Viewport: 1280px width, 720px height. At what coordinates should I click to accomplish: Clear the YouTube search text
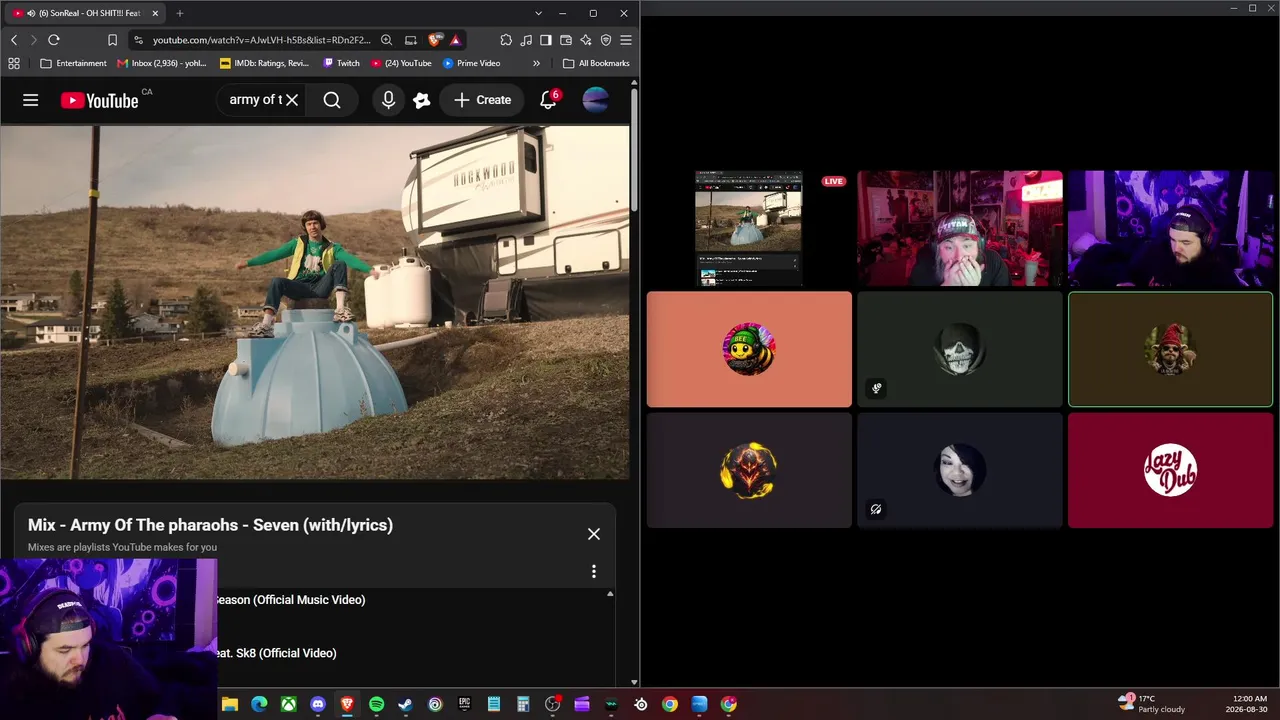[292, 100]
